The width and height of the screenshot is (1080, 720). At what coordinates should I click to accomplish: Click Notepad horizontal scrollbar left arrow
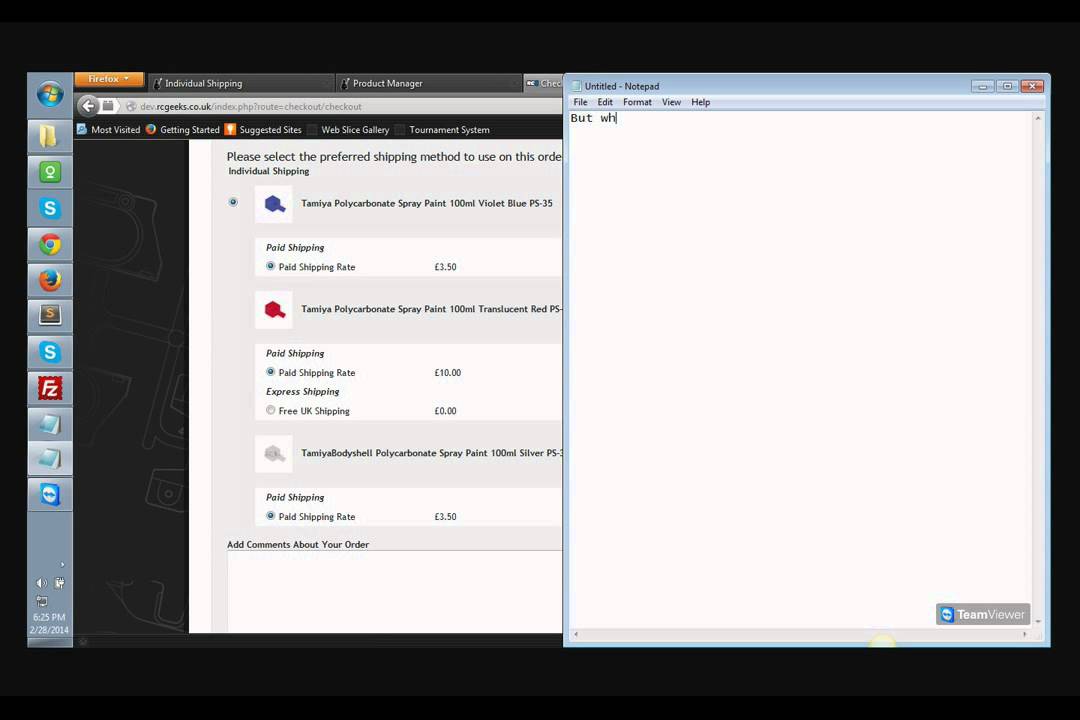click(576, 634)
